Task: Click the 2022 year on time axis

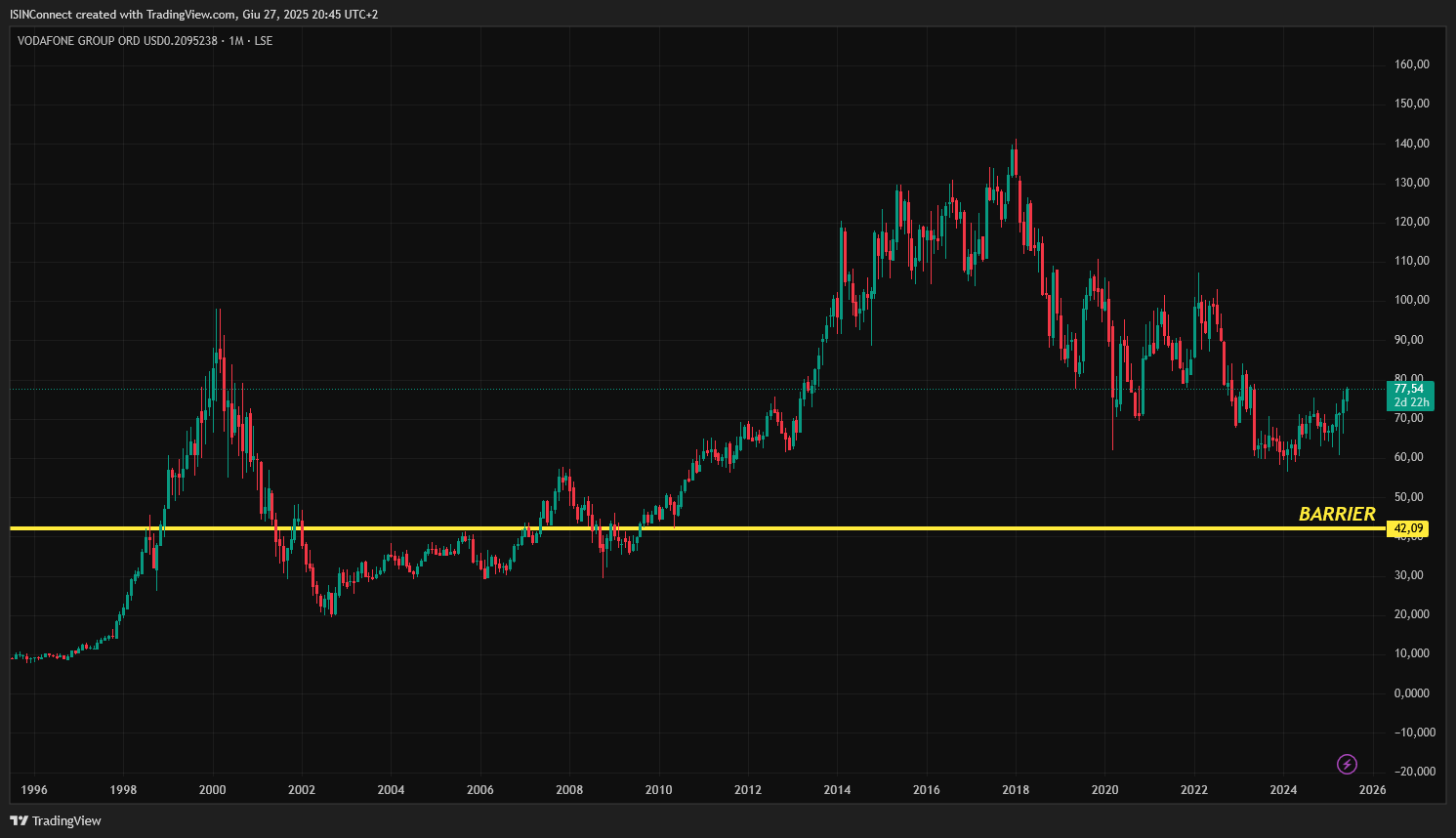Action: point(1194,790)
